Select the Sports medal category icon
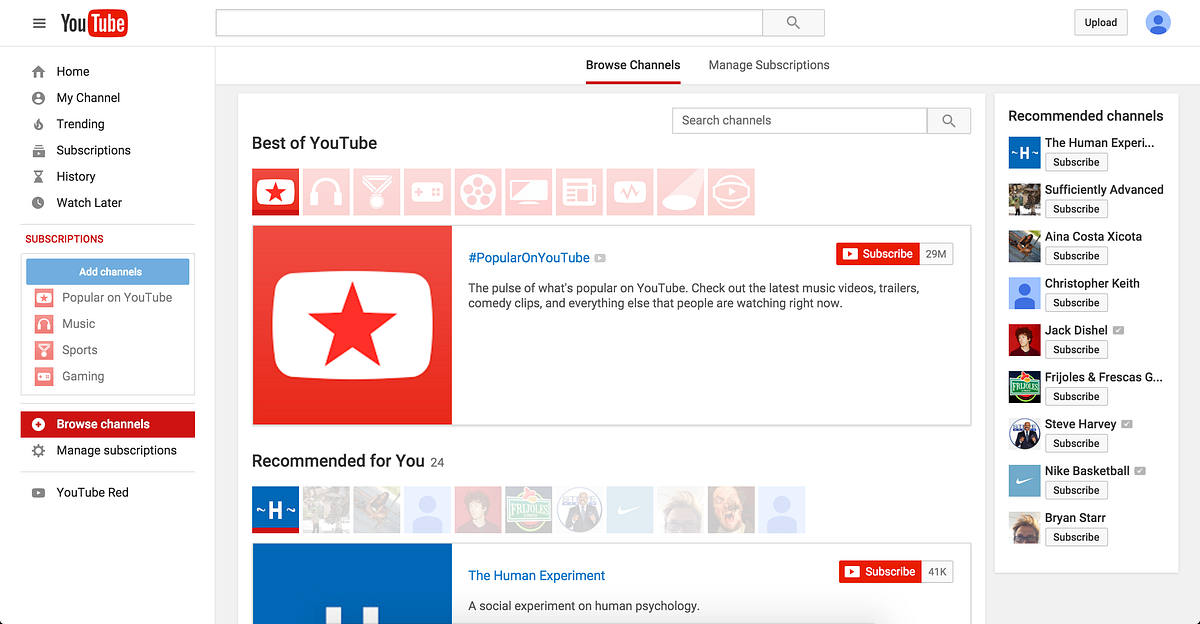 377,192
